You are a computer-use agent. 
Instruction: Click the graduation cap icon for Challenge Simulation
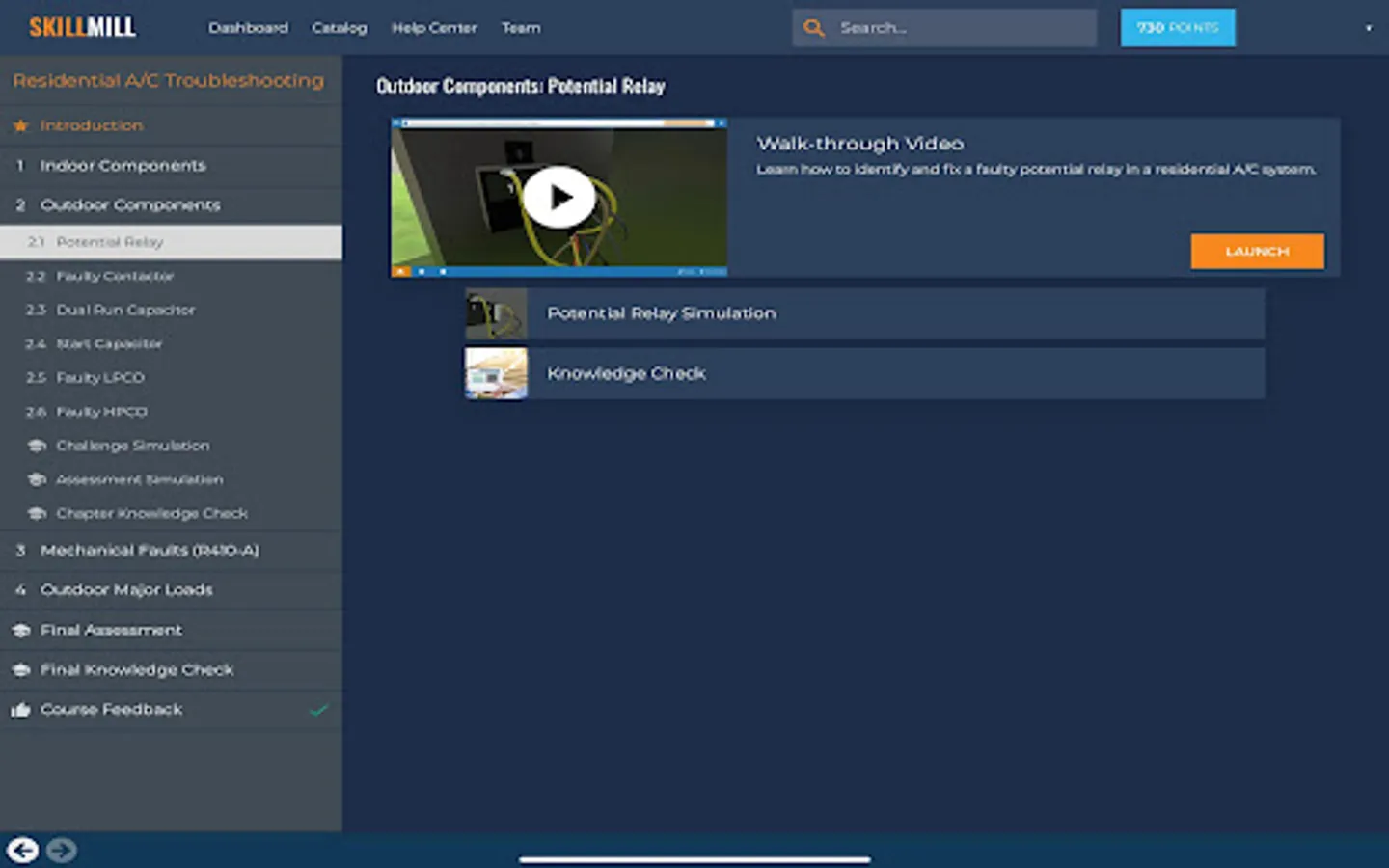pyautogui.click(x=37, y=446)
